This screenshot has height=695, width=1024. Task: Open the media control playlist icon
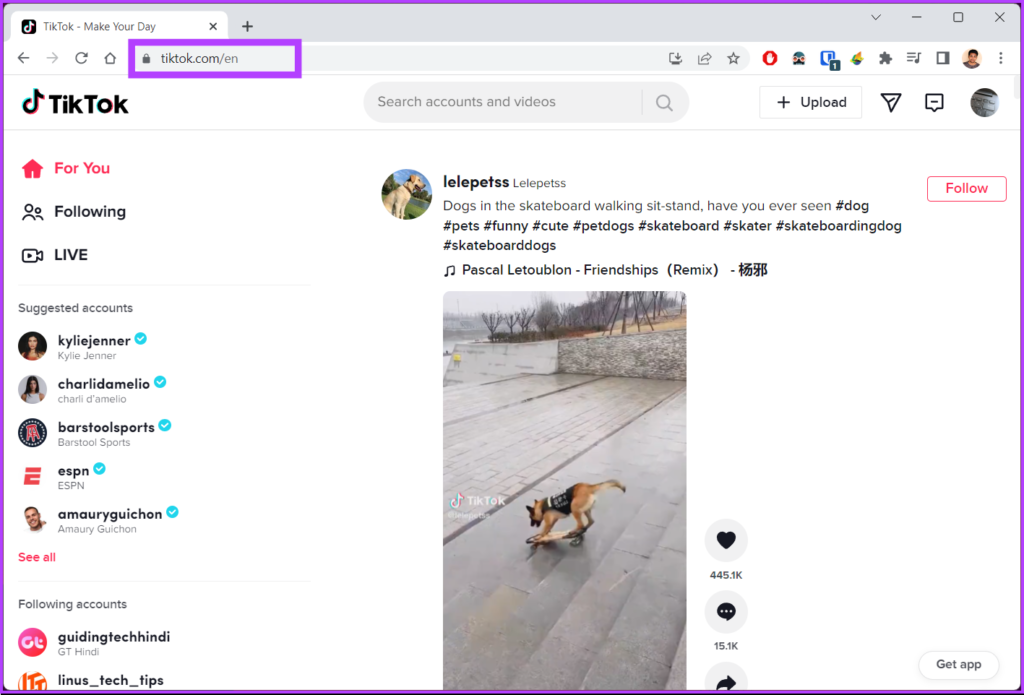(x=914, y=58)
